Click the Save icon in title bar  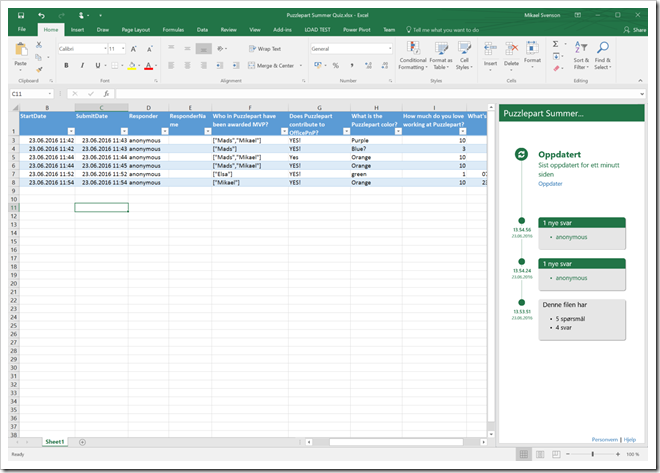pos(22,17)
